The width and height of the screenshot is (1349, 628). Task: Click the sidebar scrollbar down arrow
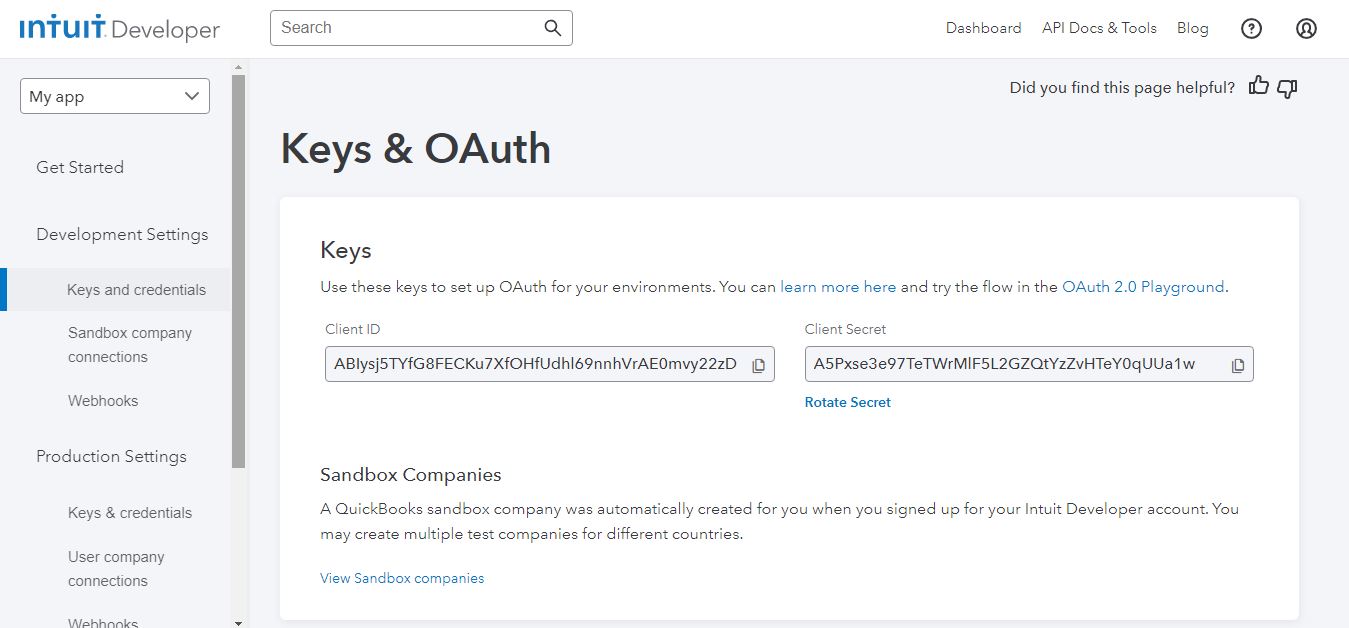pos(238,622)
